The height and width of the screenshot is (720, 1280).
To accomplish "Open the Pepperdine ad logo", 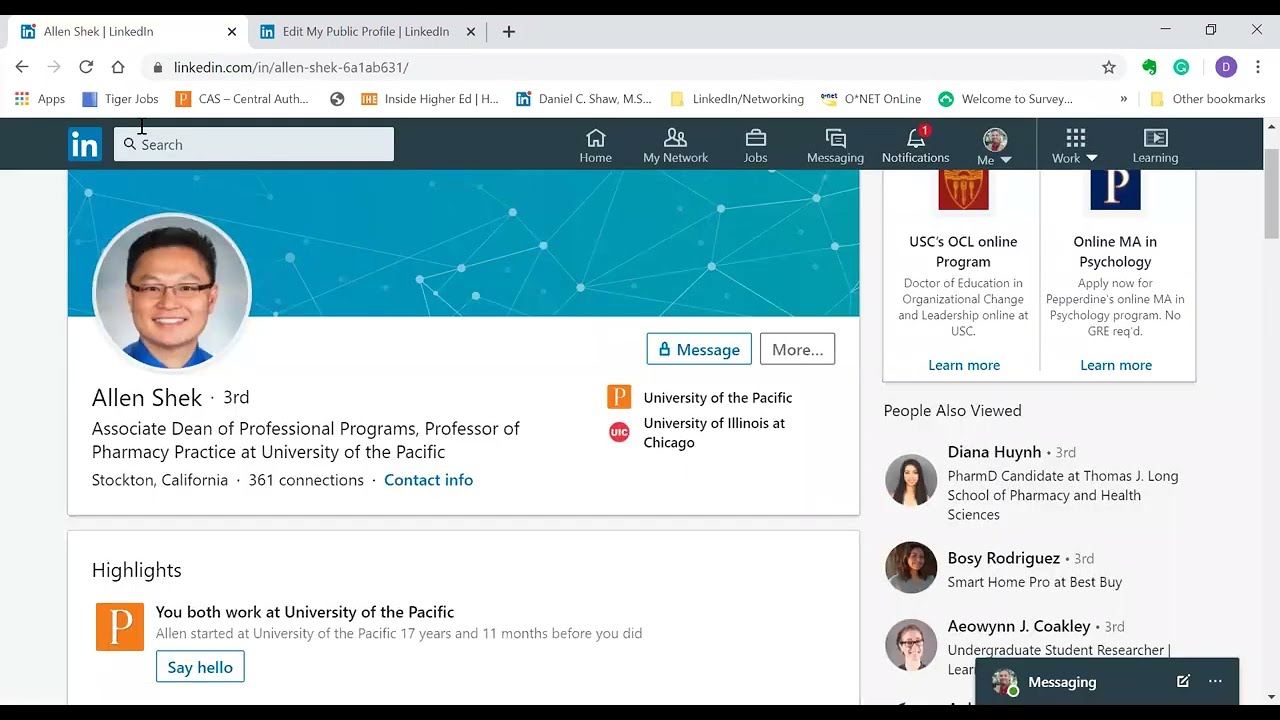I will click(1115, 189).
